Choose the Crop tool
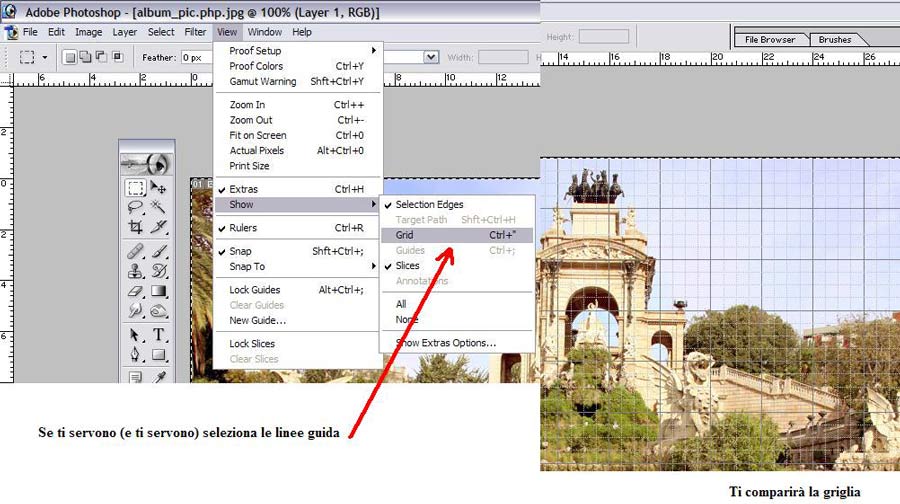This screenshot has width=900, height=504. [x=135, y=227]
